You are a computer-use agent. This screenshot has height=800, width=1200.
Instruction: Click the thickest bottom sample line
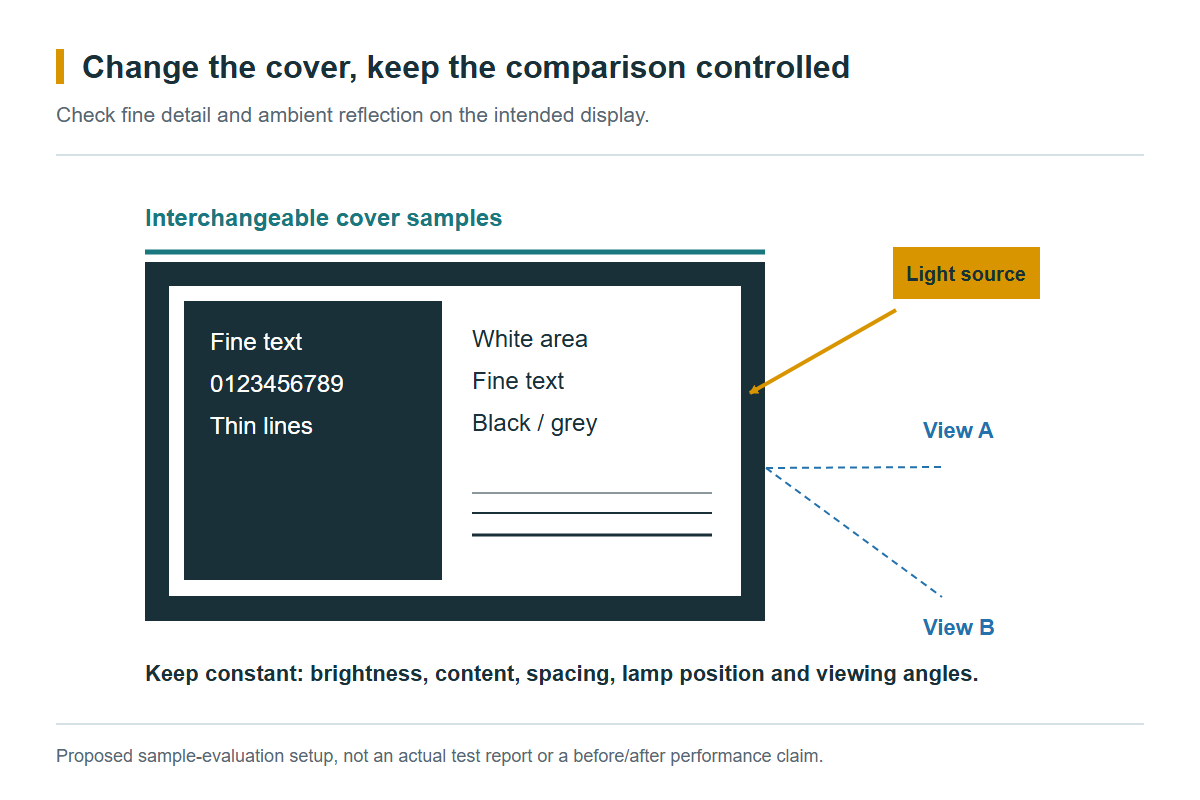click(x=592, y=535)
